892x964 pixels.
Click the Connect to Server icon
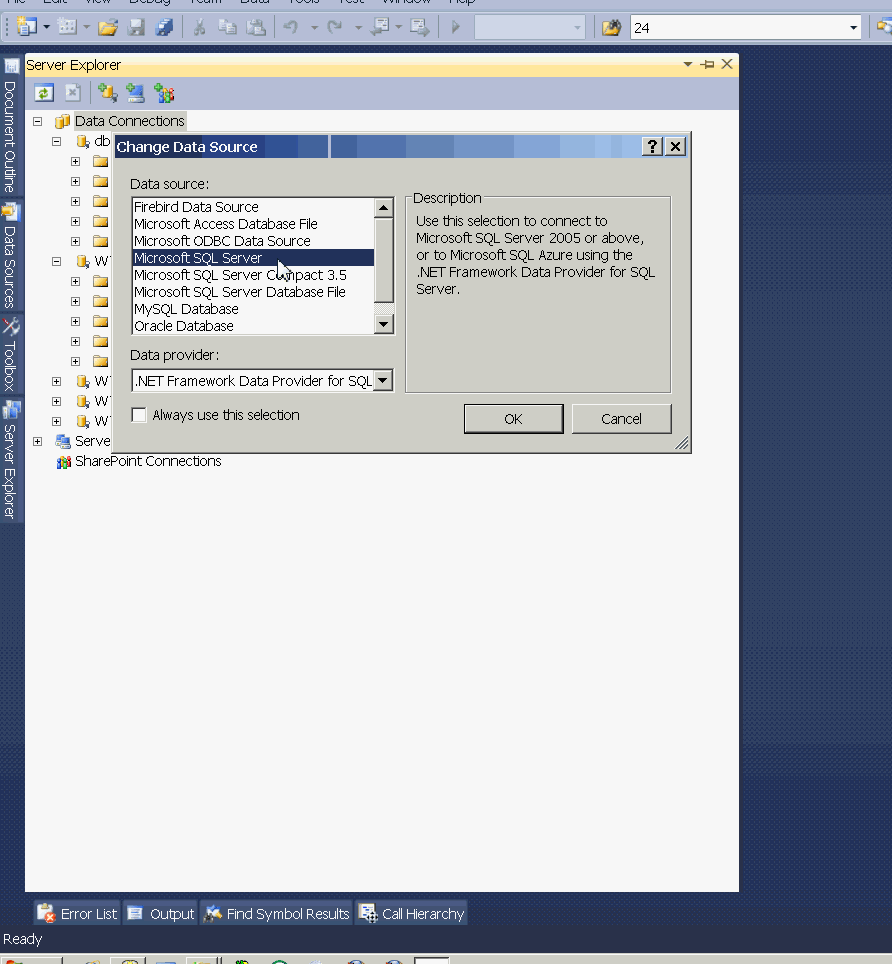[x=135, y=93]
